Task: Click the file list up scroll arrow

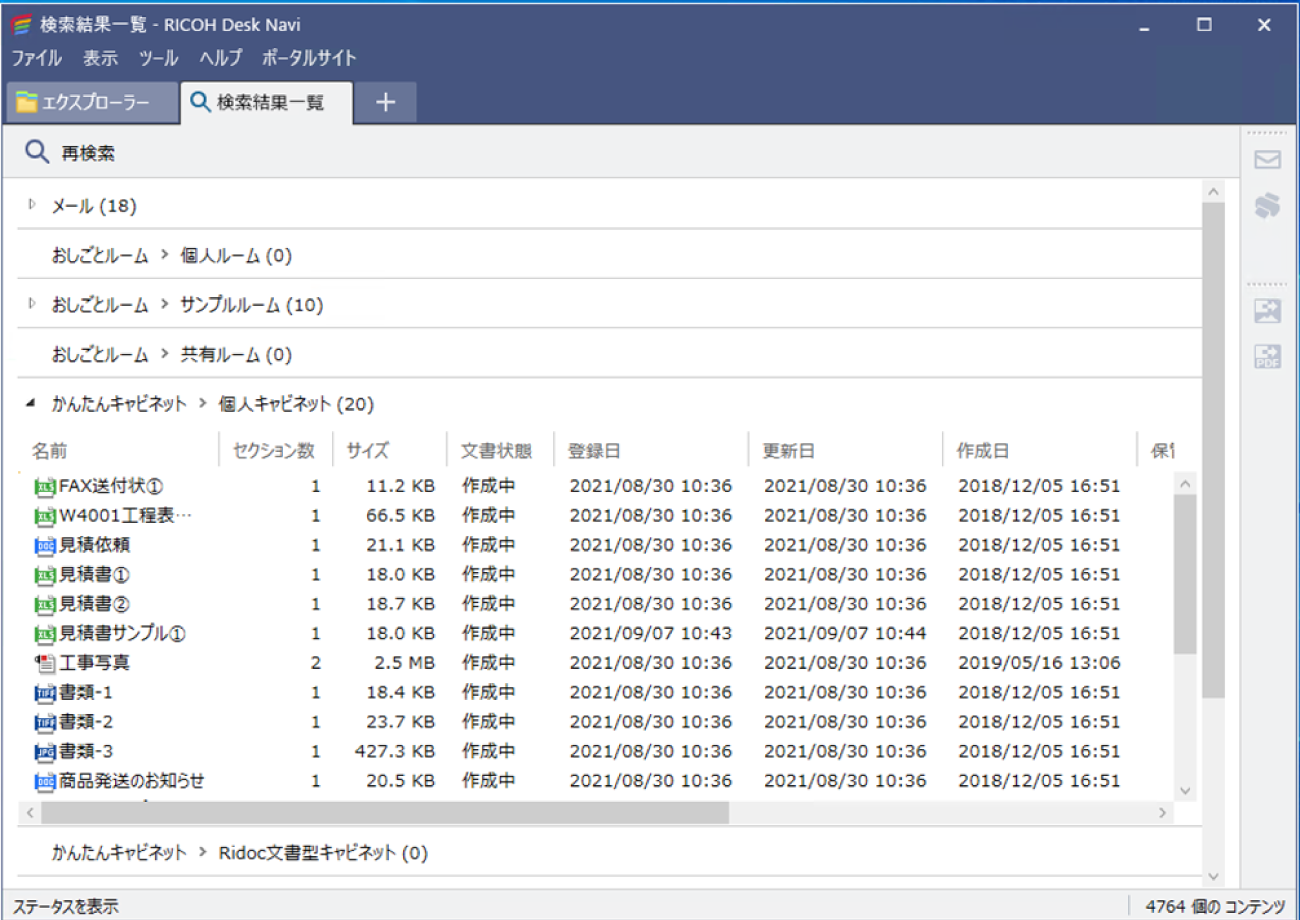Action: pos(1186,483)
